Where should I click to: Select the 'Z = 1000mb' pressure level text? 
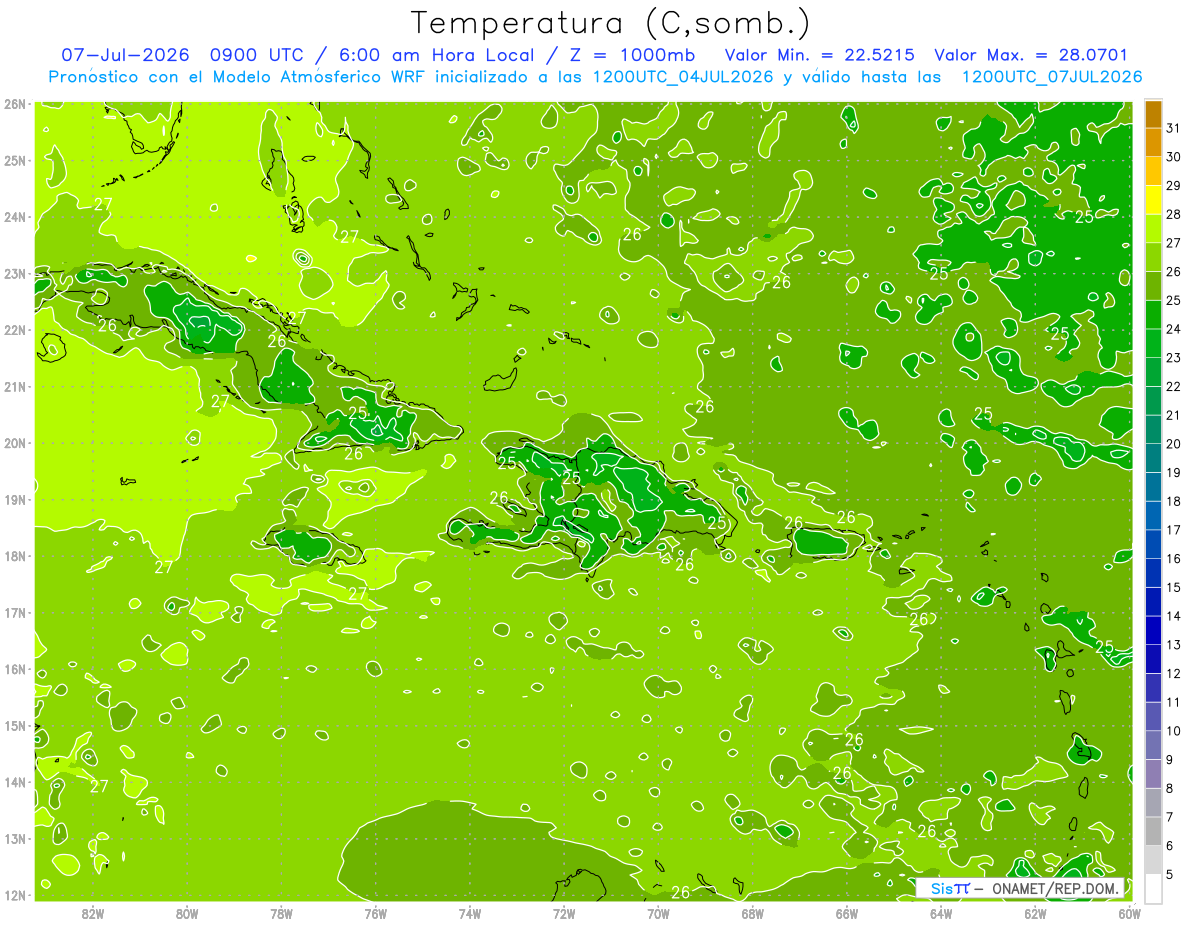(631, 55)
